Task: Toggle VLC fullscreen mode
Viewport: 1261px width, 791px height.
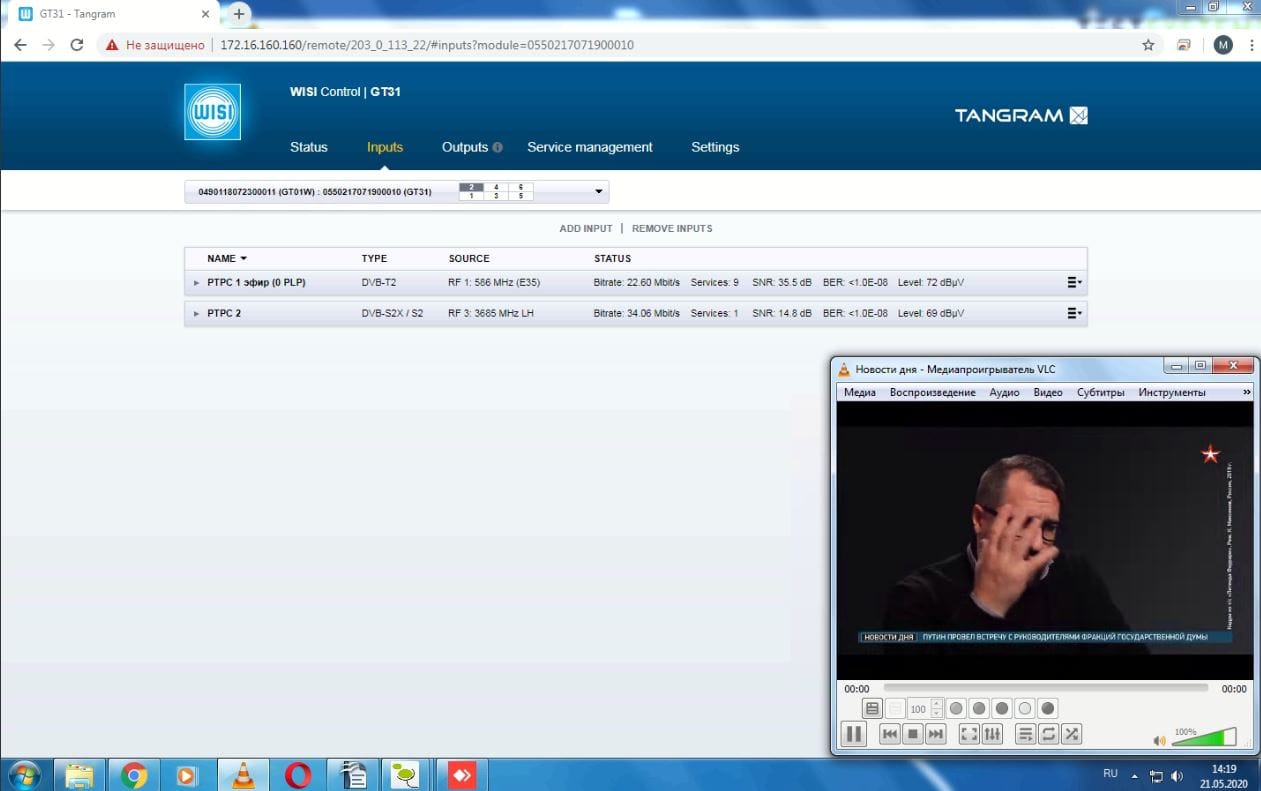Action: tap(968, 734)
